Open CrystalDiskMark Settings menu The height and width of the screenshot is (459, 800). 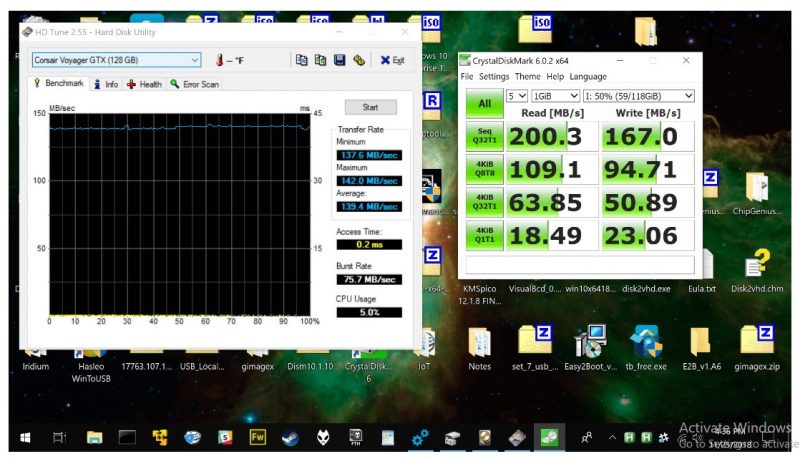(494, 76)
